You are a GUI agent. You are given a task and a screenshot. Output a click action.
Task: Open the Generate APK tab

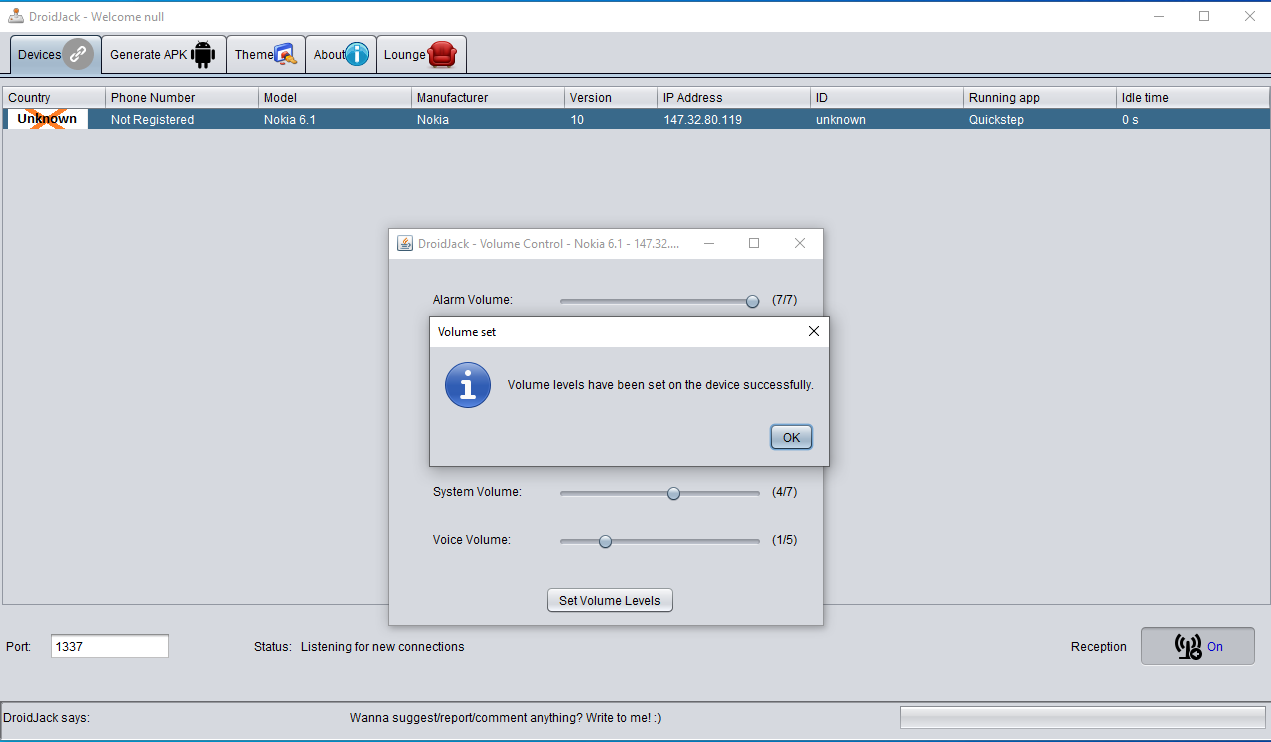pyautogui.click(x=164, y=54)
